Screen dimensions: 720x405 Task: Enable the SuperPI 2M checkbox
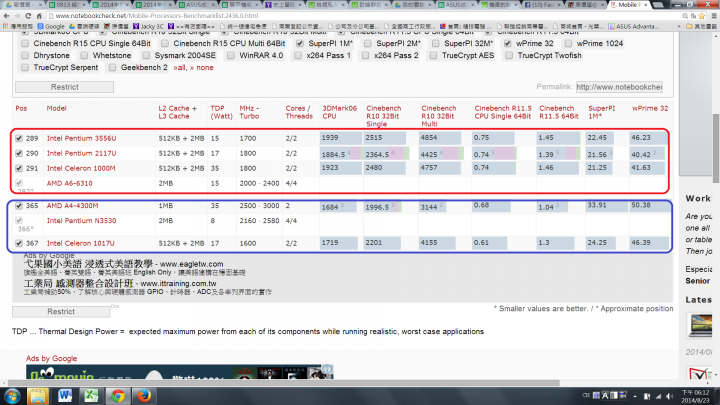tap(368, 44)
